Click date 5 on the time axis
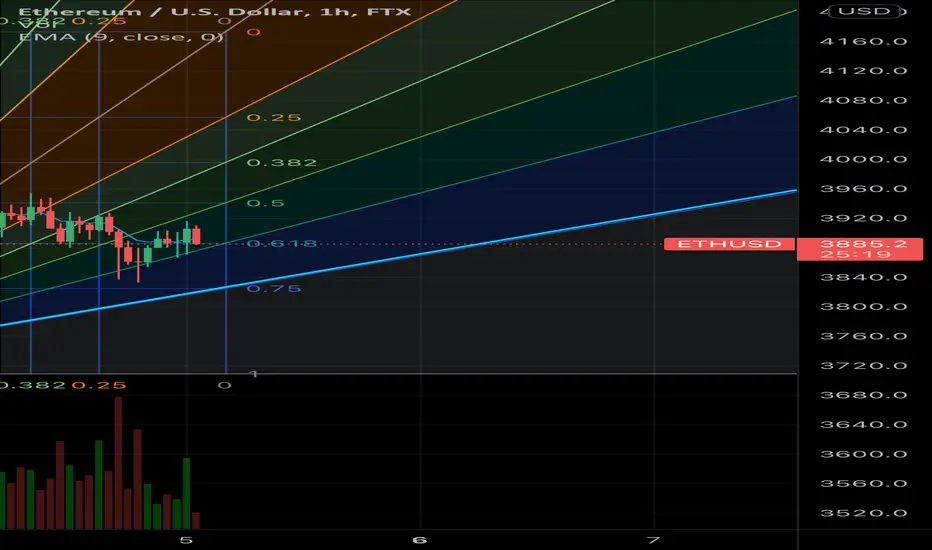This screenshot has width=932, height=550. 187,540
